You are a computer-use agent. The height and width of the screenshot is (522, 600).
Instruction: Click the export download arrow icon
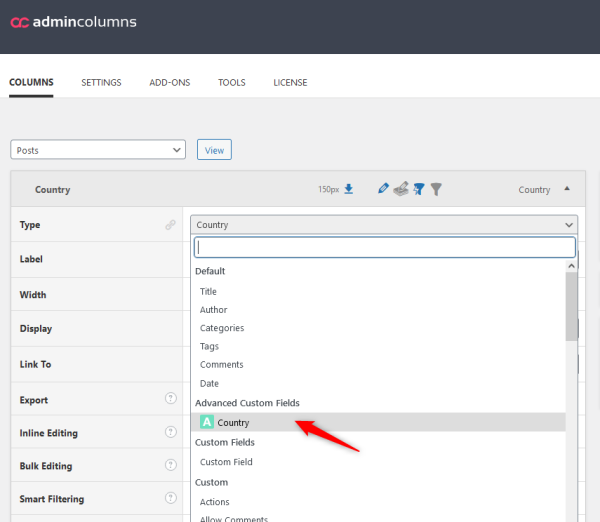(x=349, y=189)
